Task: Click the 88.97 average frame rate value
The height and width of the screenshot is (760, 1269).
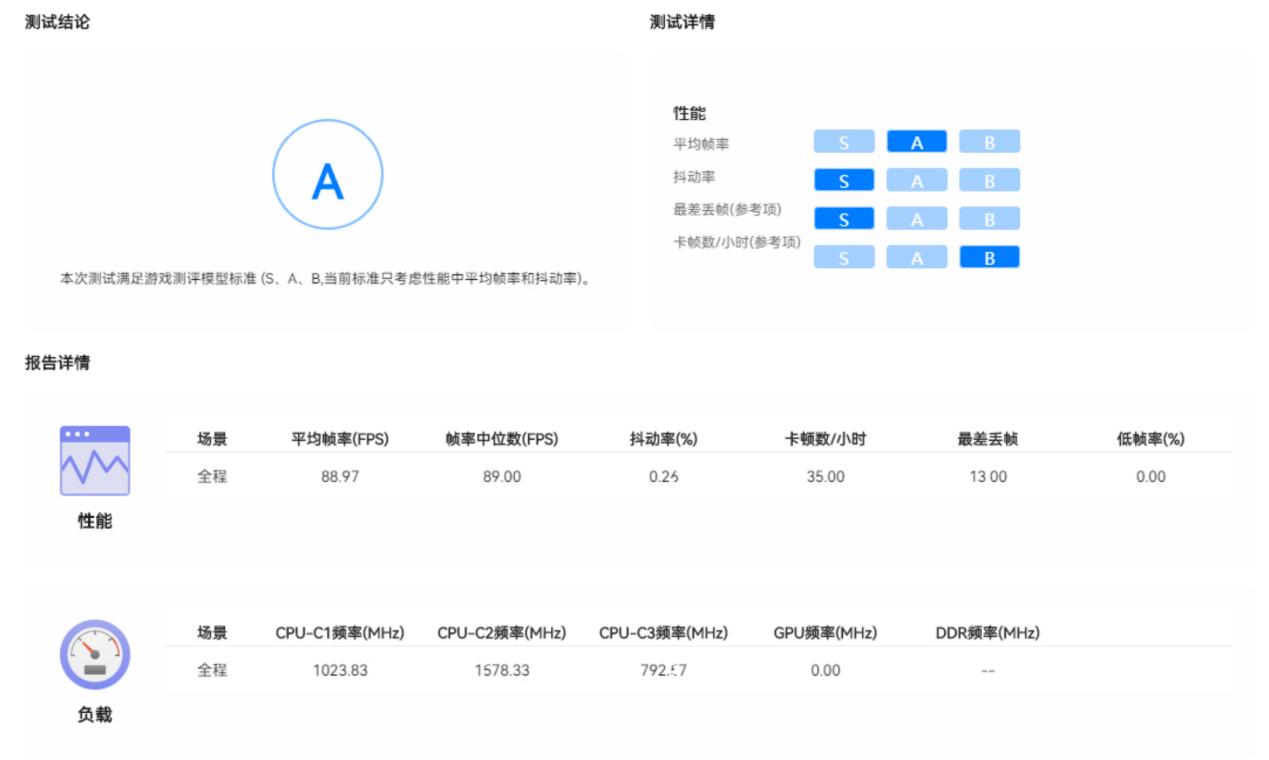Action: click(340, 477)
